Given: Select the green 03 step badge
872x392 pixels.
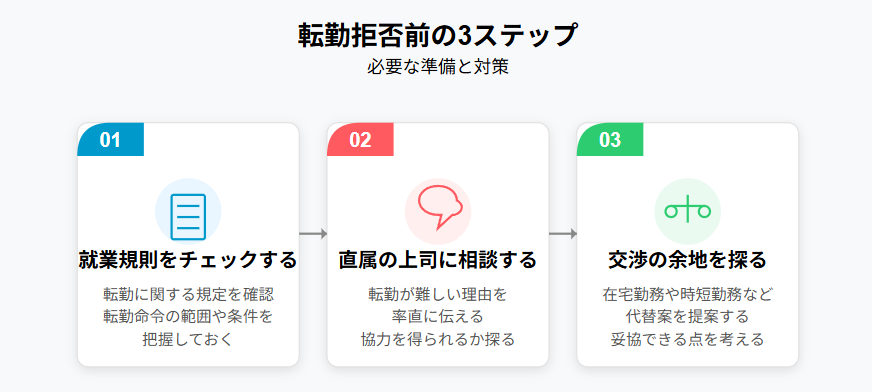Looking at the screenshot, I should point(610,140).
